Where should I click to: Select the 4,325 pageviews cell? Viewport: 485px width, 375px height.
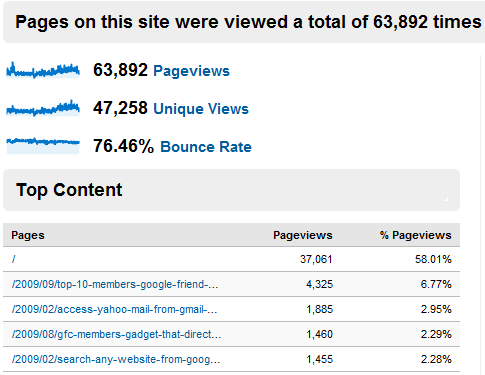click(x=319, y=284)
